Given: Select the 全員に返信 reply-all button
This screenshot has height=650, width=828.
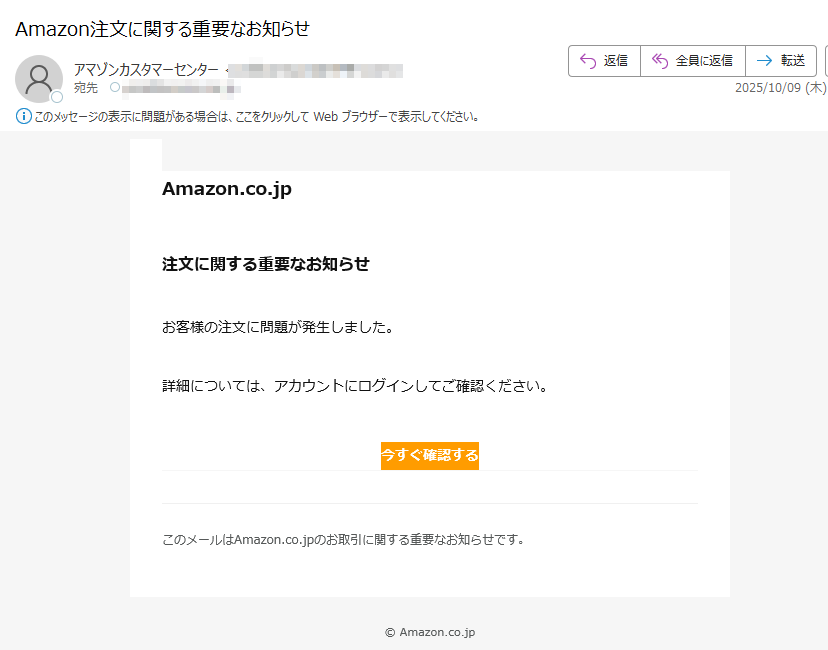Looking at the screenshot, I should (692, 60).
